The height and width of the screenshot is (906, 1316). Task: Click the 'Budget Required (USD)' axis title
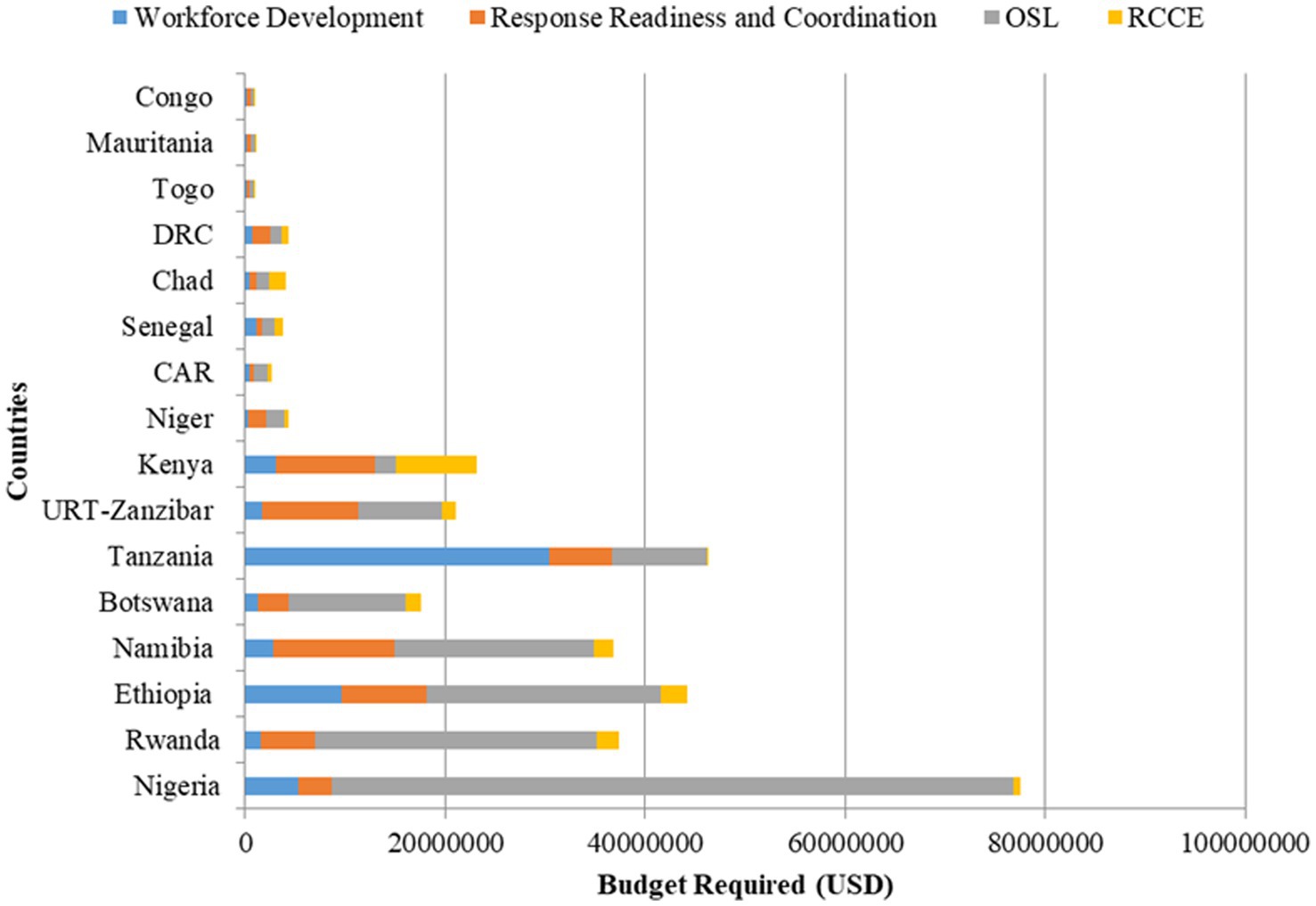tap(745, 886)
